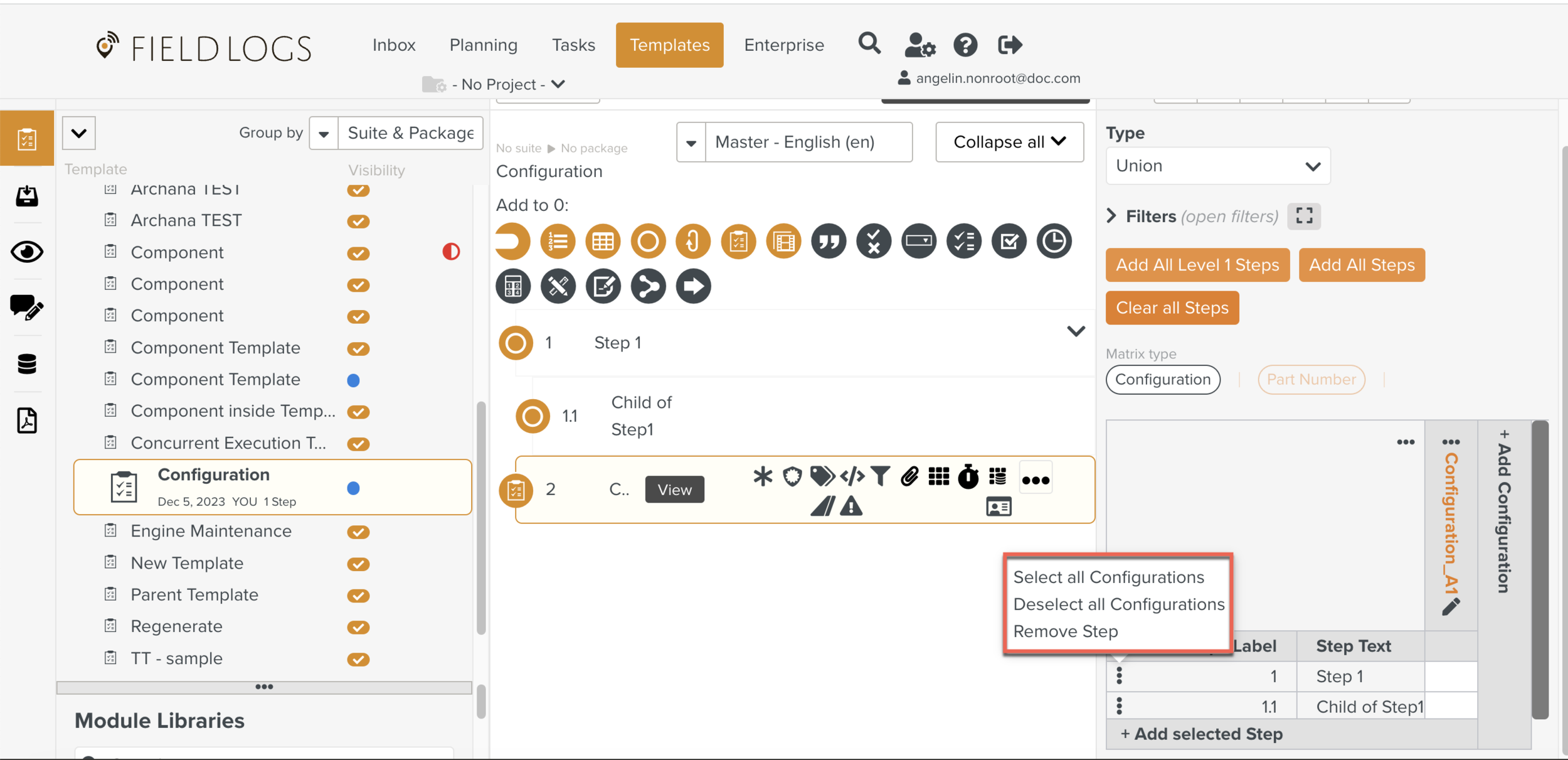
Task: Click the paperclip attachment icon on step 2
Action: pyautogui.click(x=909, y=476)
